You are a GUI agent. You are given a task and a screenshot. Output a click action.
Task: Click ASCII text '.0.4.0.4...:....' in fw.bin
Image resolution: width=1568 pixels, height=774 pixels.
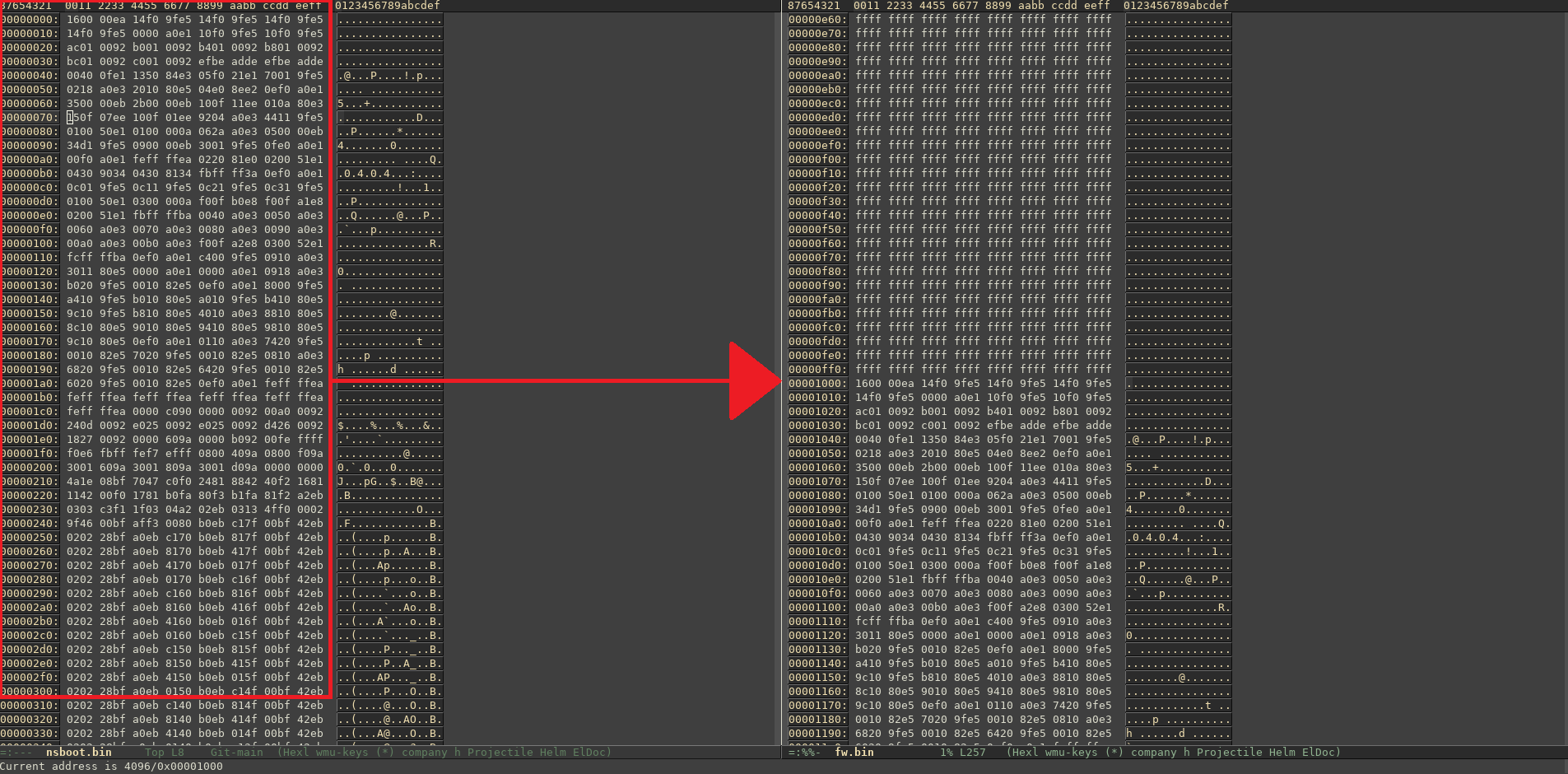(x=1179, y=537)
